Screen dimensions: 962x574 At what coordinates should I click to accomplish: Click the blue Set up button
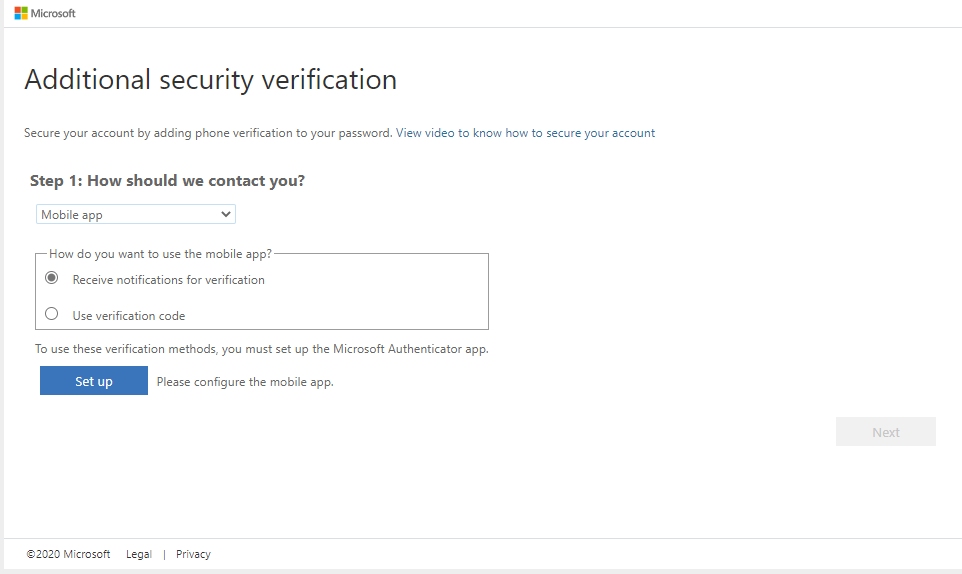[94, 380]
